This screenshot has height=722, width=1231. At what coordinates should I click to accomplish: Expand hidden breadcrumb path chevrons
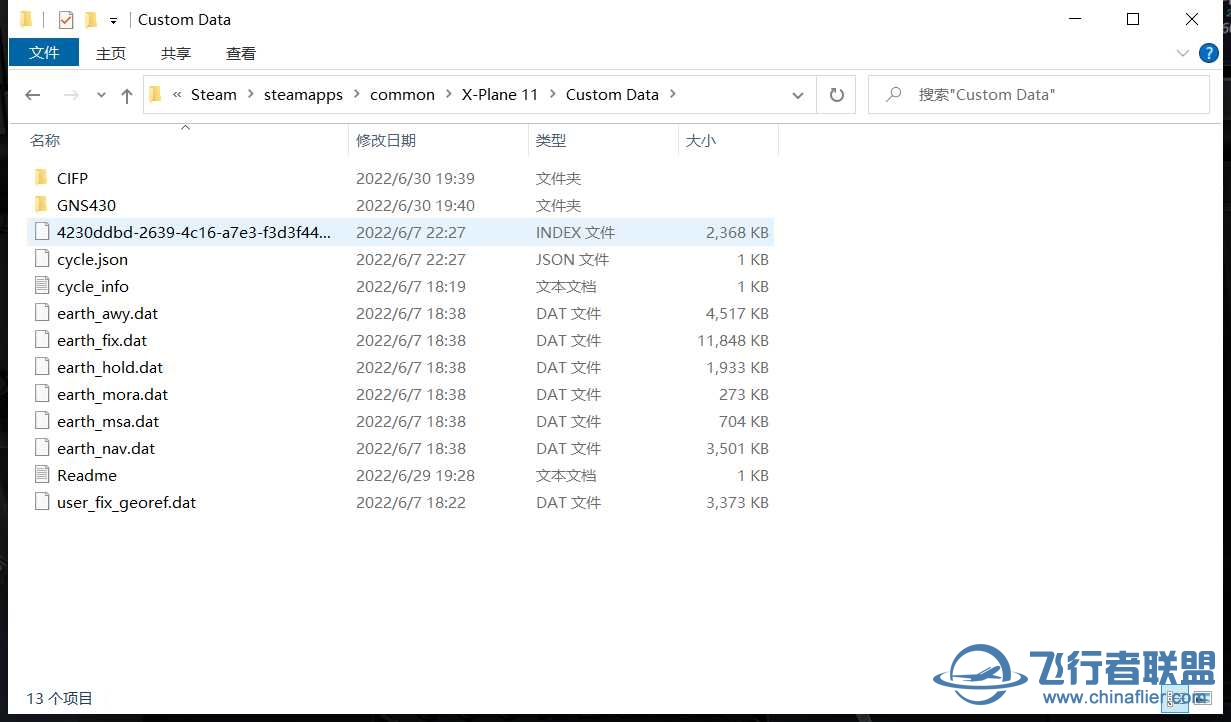(177, 94)
